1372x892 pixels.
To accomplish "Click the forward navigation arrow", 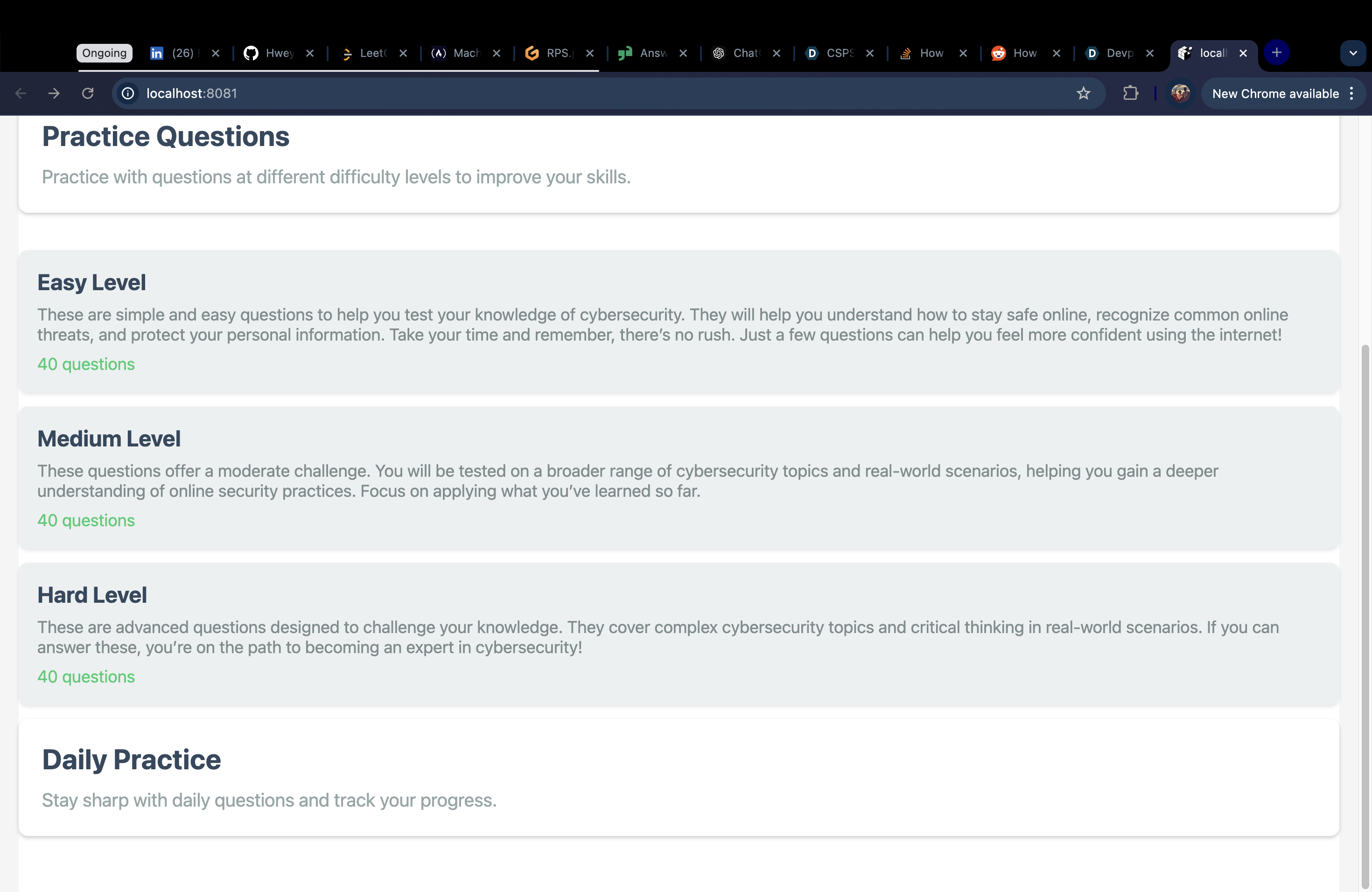I will coord(54,93).
